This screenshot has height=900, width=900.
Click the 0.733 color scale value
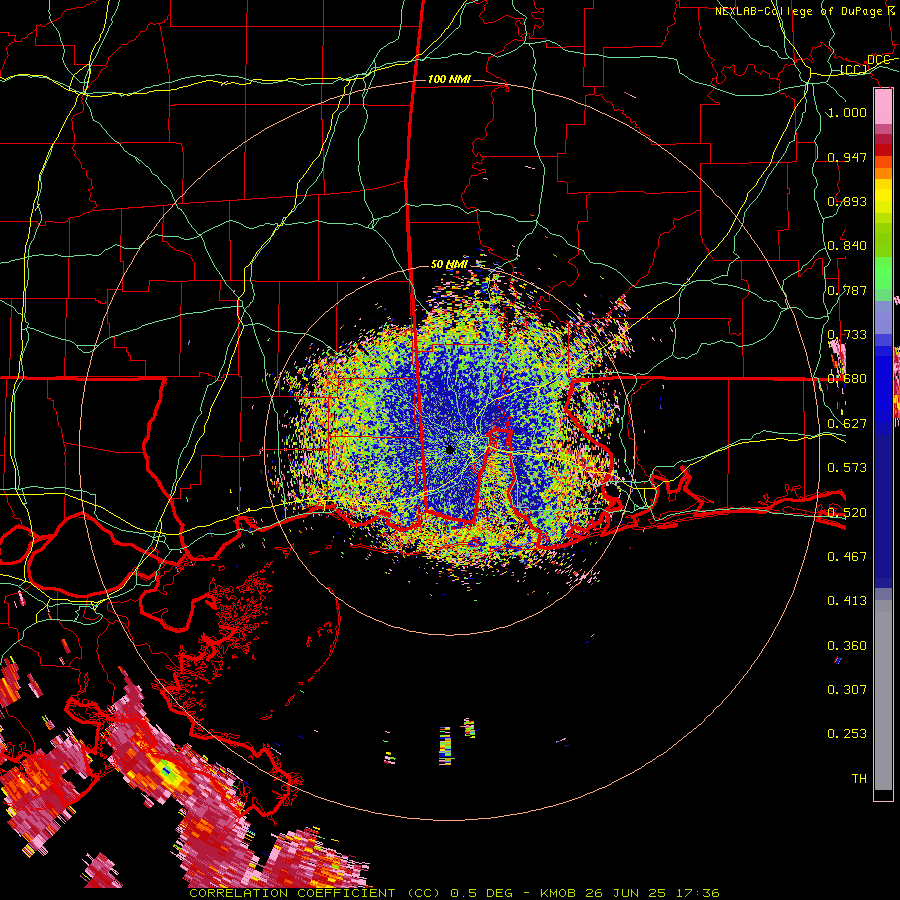click(847, 335)
